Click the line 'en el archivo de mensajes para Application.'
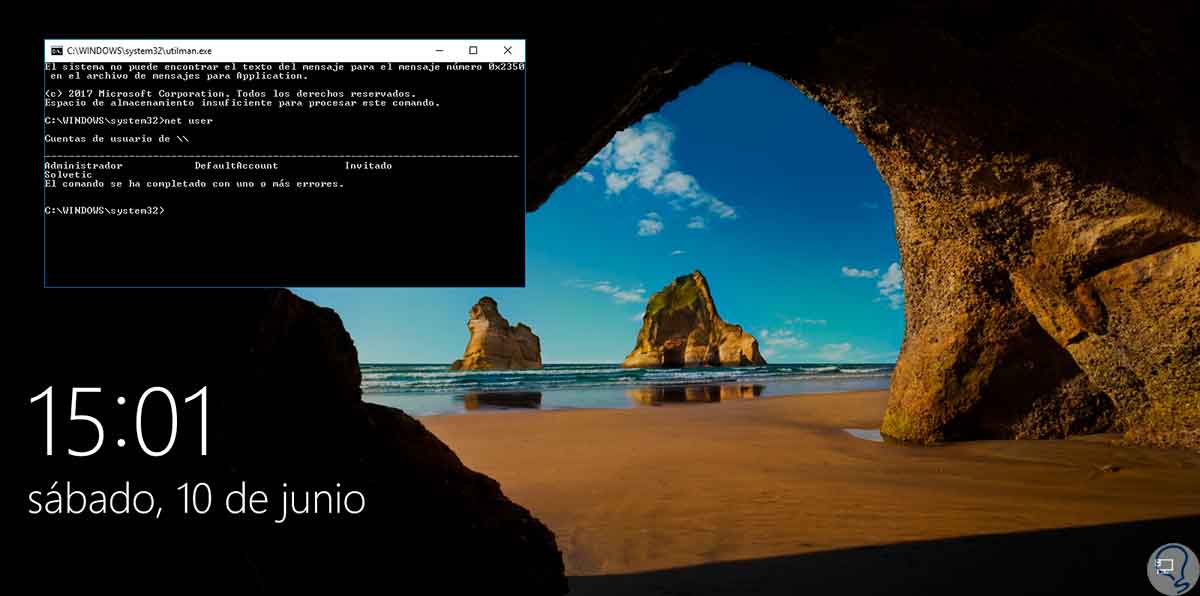 [178, 75]
